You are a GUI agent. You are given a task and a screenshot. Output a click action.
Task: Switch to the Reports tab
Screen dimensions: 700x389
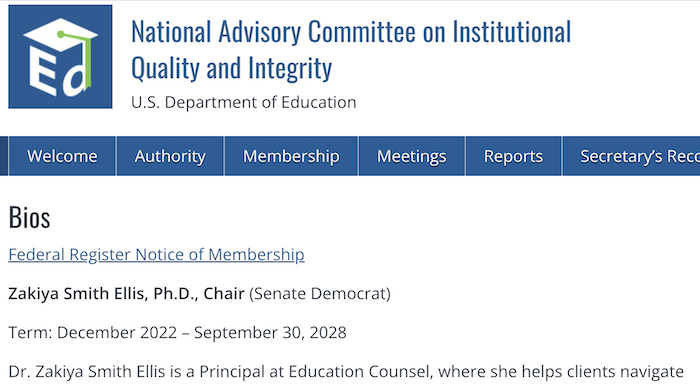pyautogui.click(x=513, y=156)
